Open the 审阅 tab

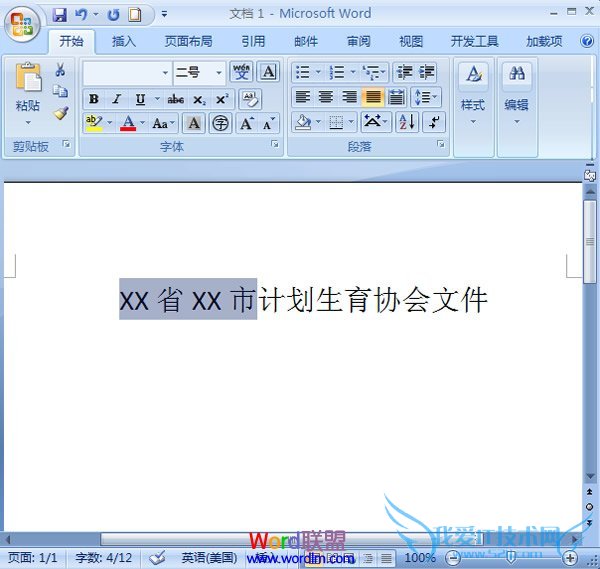coord(358,41)
